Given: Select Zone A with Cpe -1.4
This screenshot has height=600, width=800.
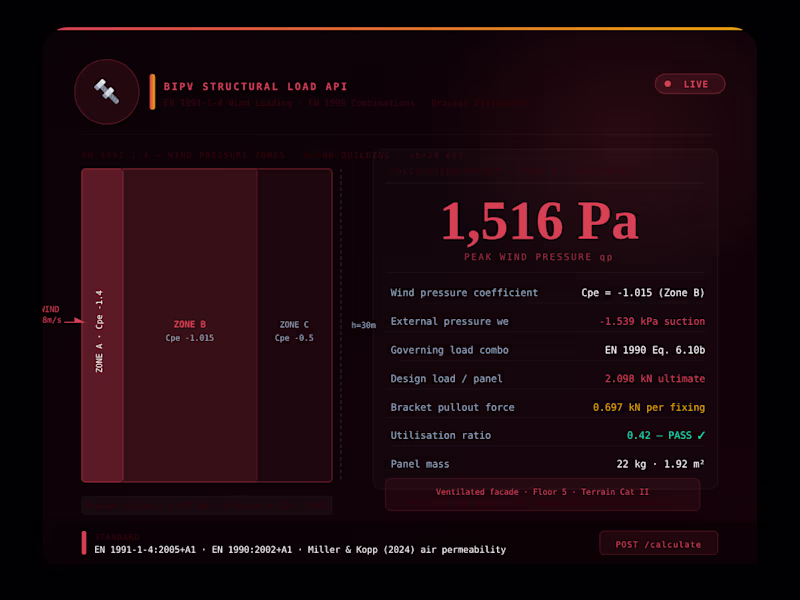Looking at the screenshot, I should click(x=102, y=326).
